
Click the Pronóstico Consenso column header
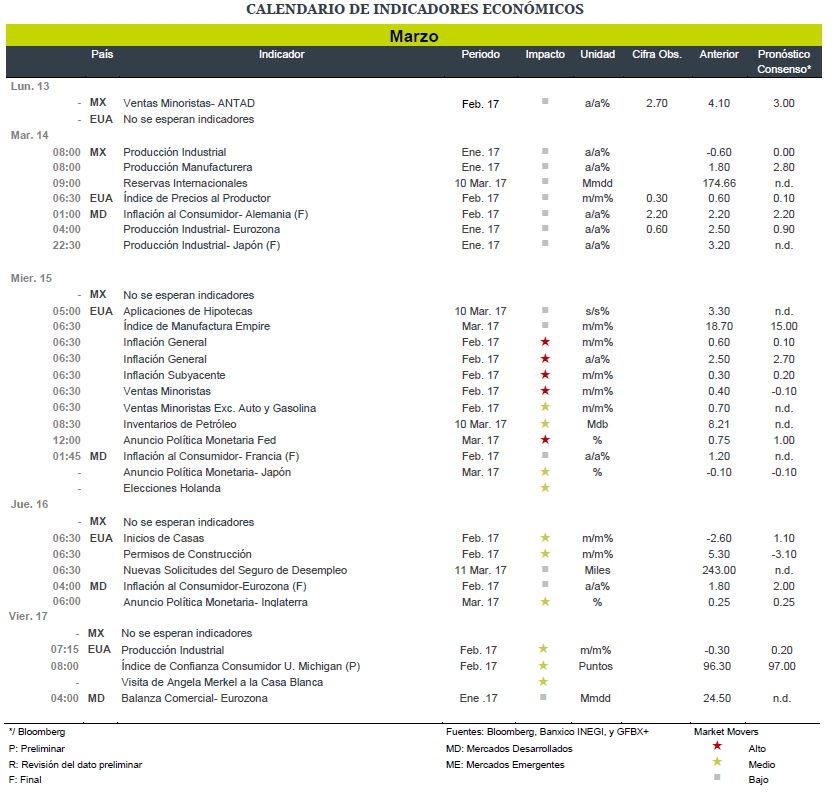(x=784, y=61)
